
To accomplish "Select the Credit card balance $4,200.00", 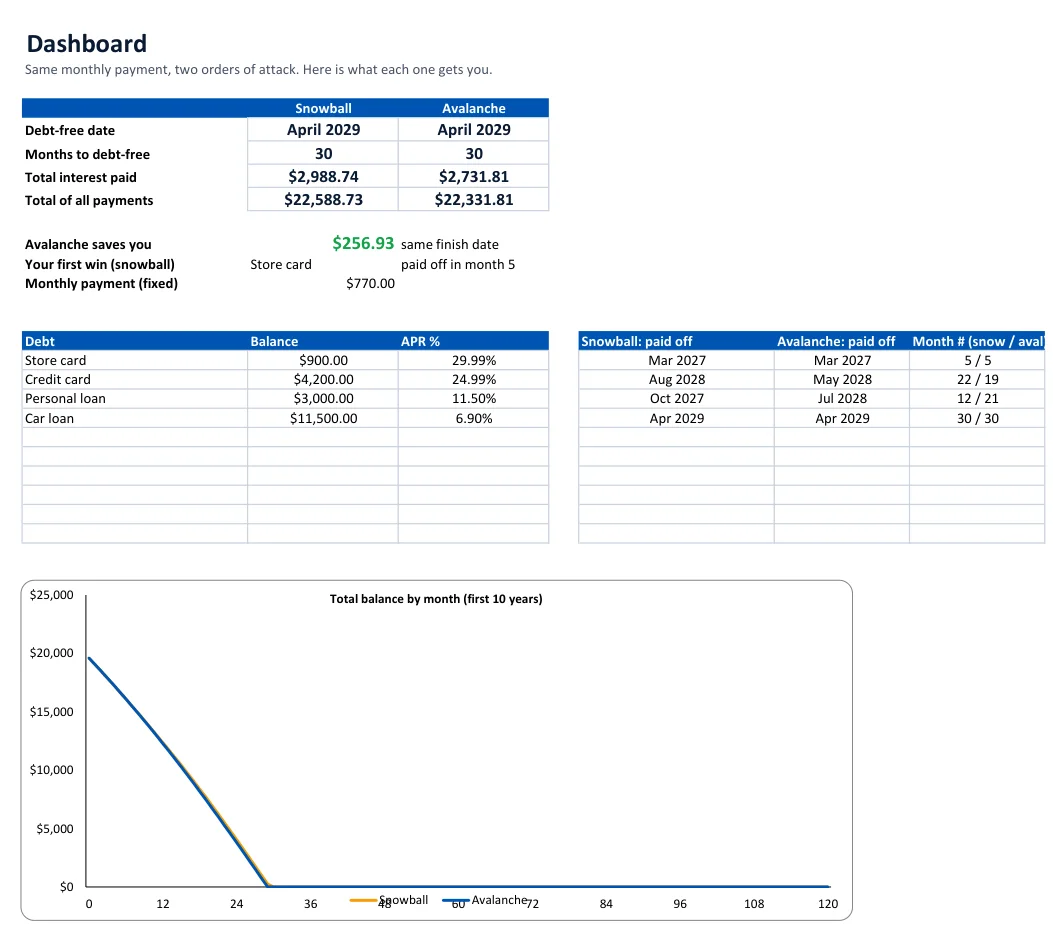I will (323, 379).
